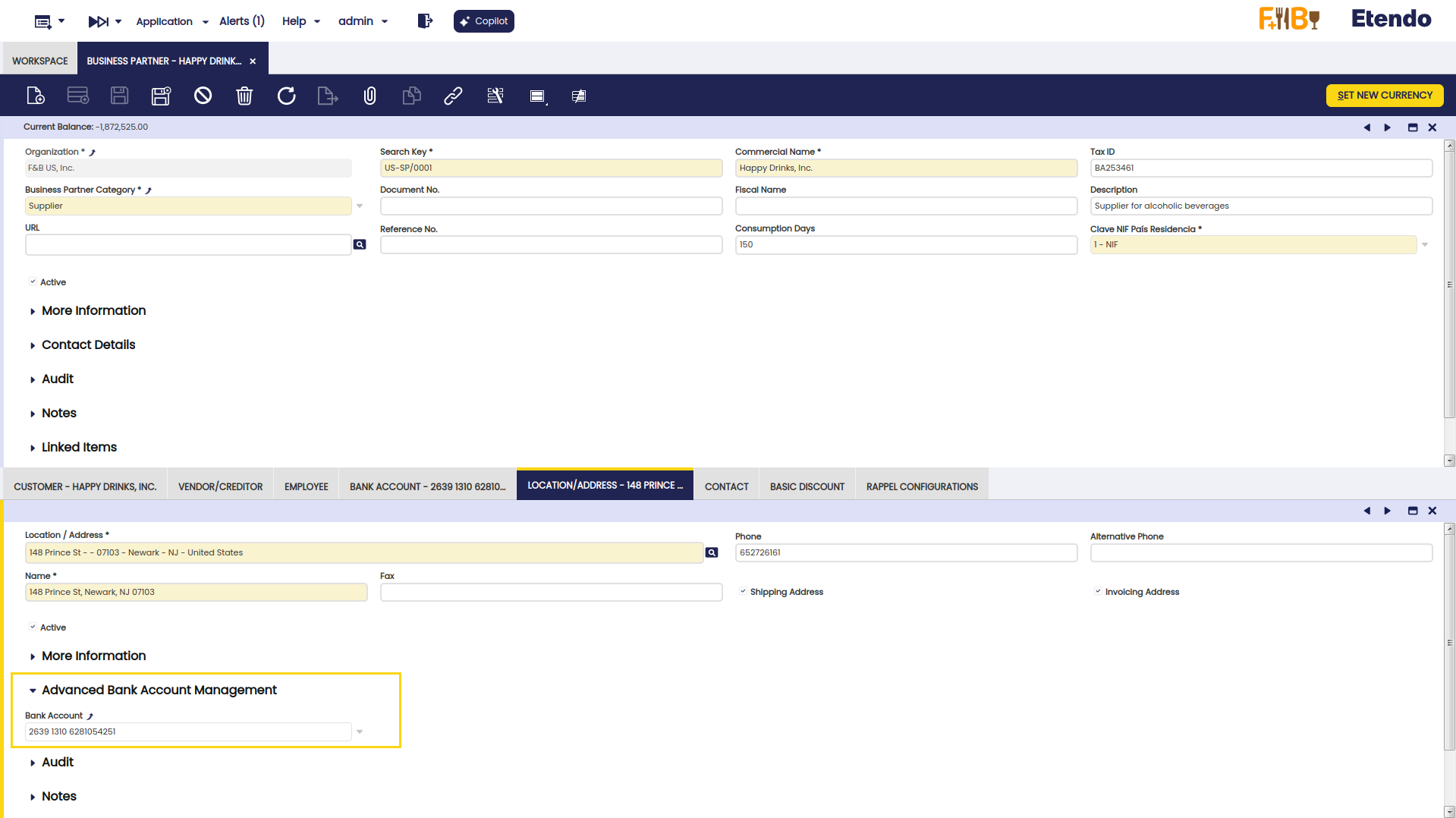Click the Set New Currency button
Viewport: 1456px width, 818px height.
(x=1385, y=96)
